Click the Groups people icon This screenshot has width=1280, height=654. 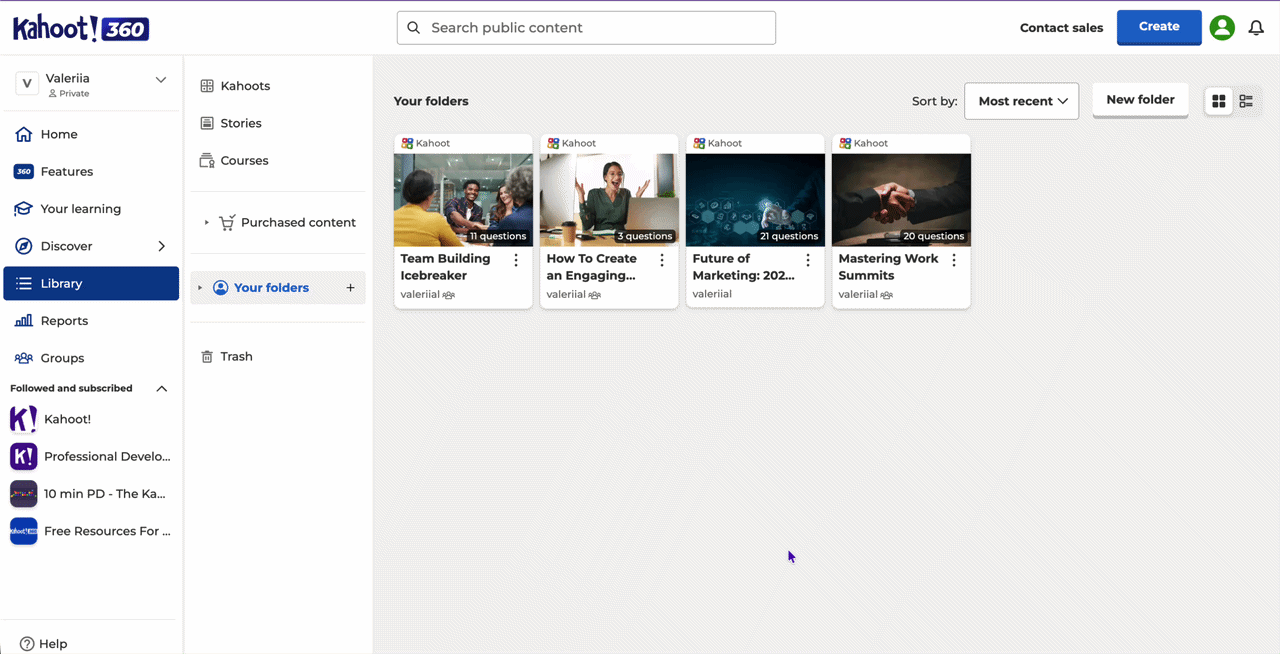point(23,358)
